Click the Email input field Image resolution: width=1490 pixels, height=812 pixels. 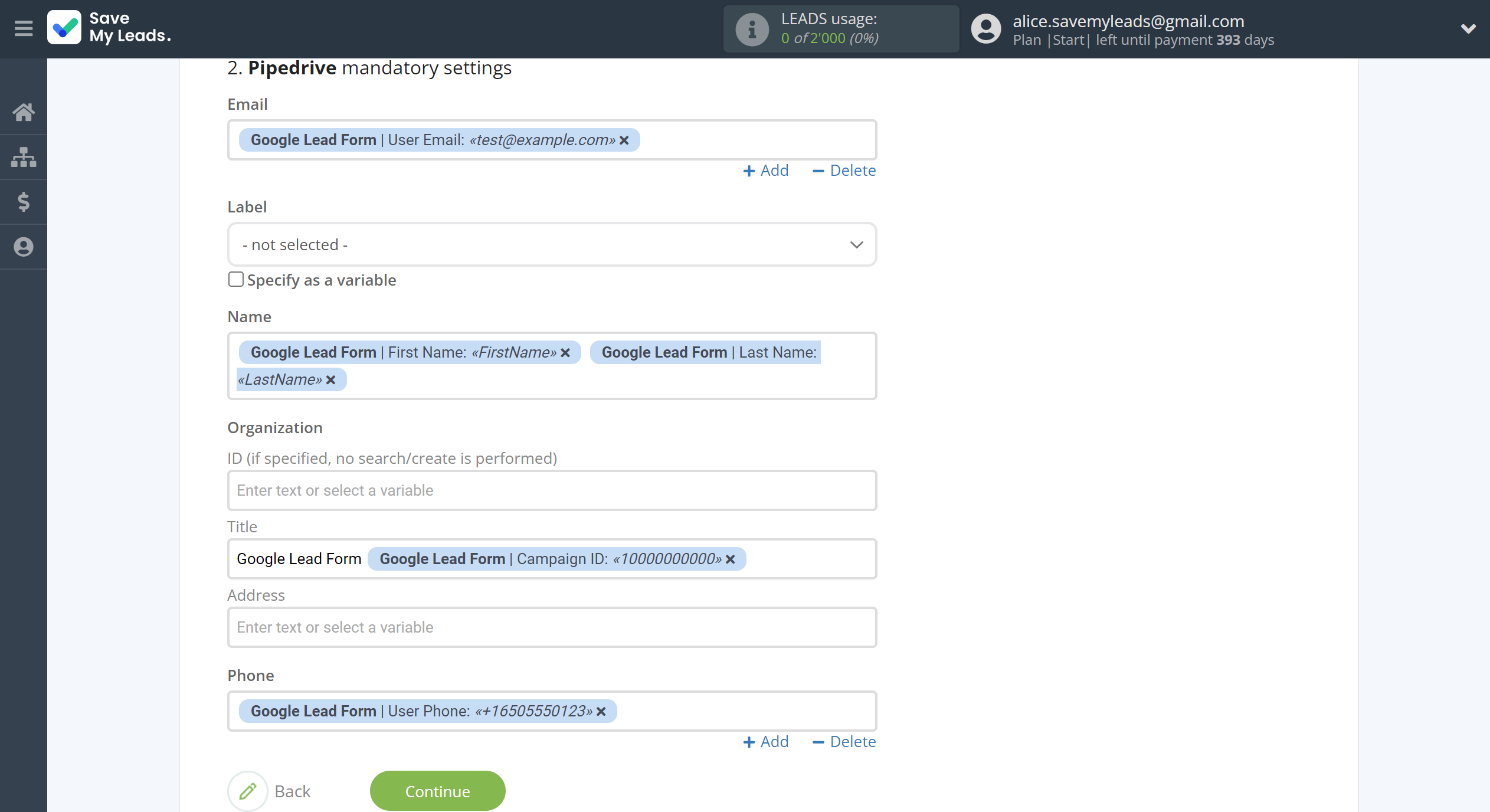tap(552, 140)
